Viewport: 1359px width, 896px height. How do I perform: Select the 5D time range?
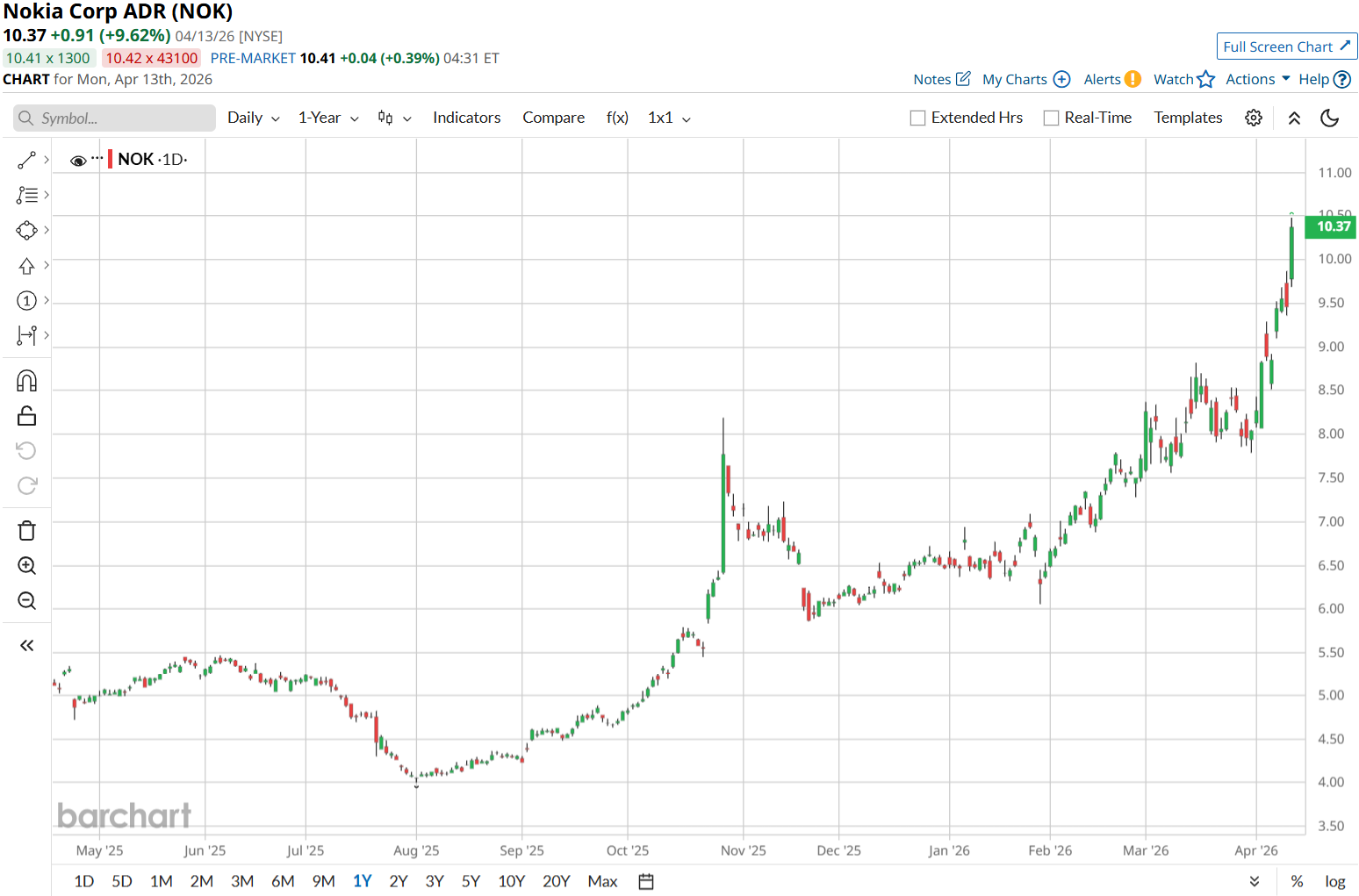(x=122, y=881)
